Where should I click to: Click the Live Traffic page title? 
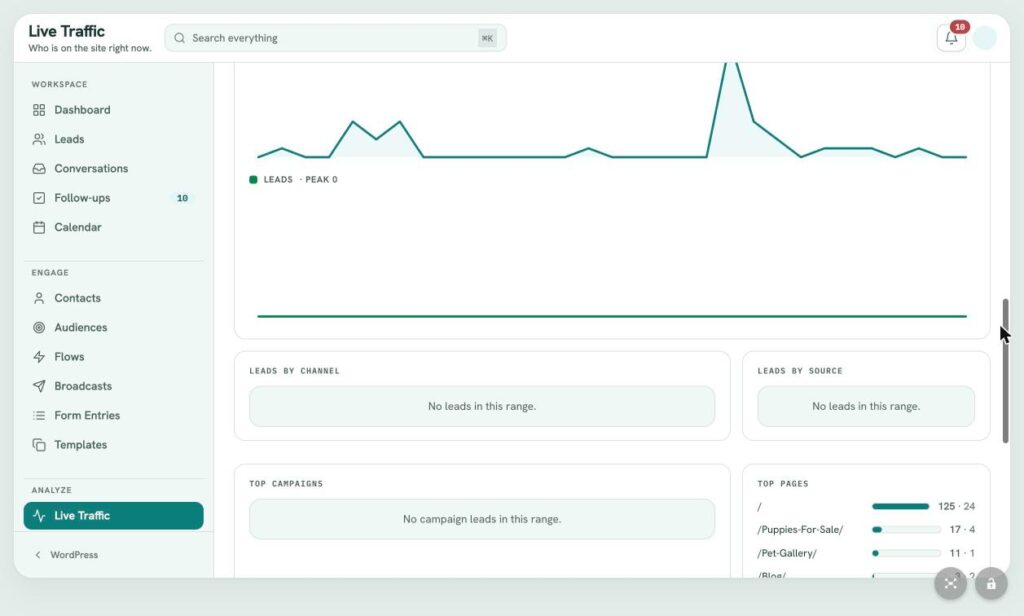pos(66,31)
